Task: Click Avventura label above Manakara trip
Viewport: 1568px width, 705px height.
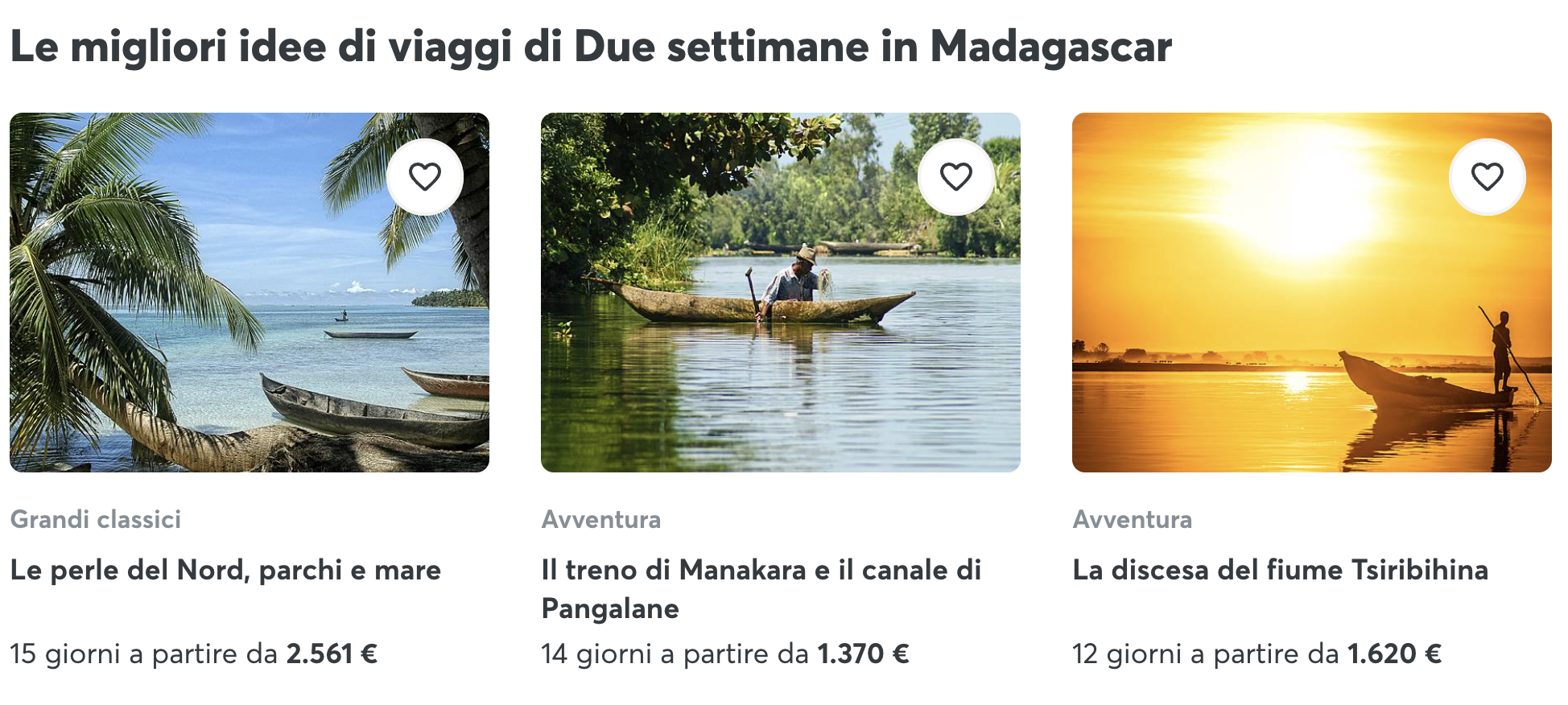Action: point(601,519)
